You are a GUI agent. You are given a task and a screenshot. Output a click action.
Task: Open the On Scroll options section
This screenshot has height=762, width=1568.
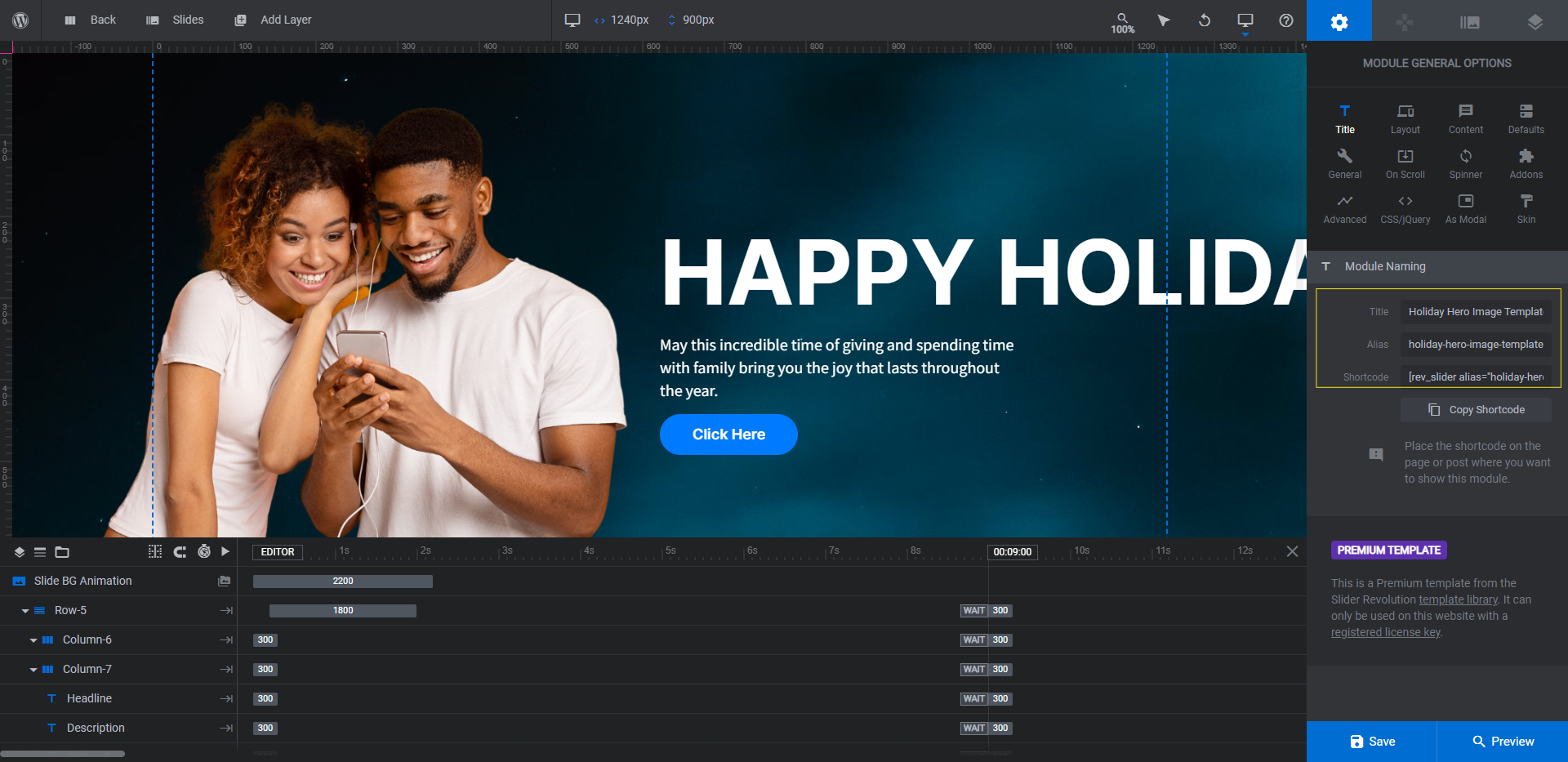click(1405, 164)
